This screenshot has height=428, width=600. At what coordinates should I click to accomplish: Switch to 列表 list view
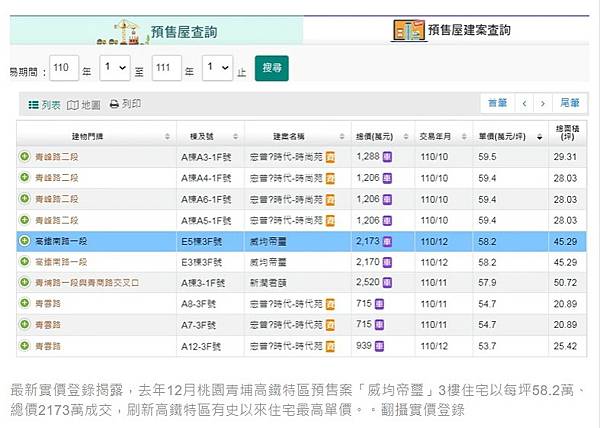pos(44,104)
